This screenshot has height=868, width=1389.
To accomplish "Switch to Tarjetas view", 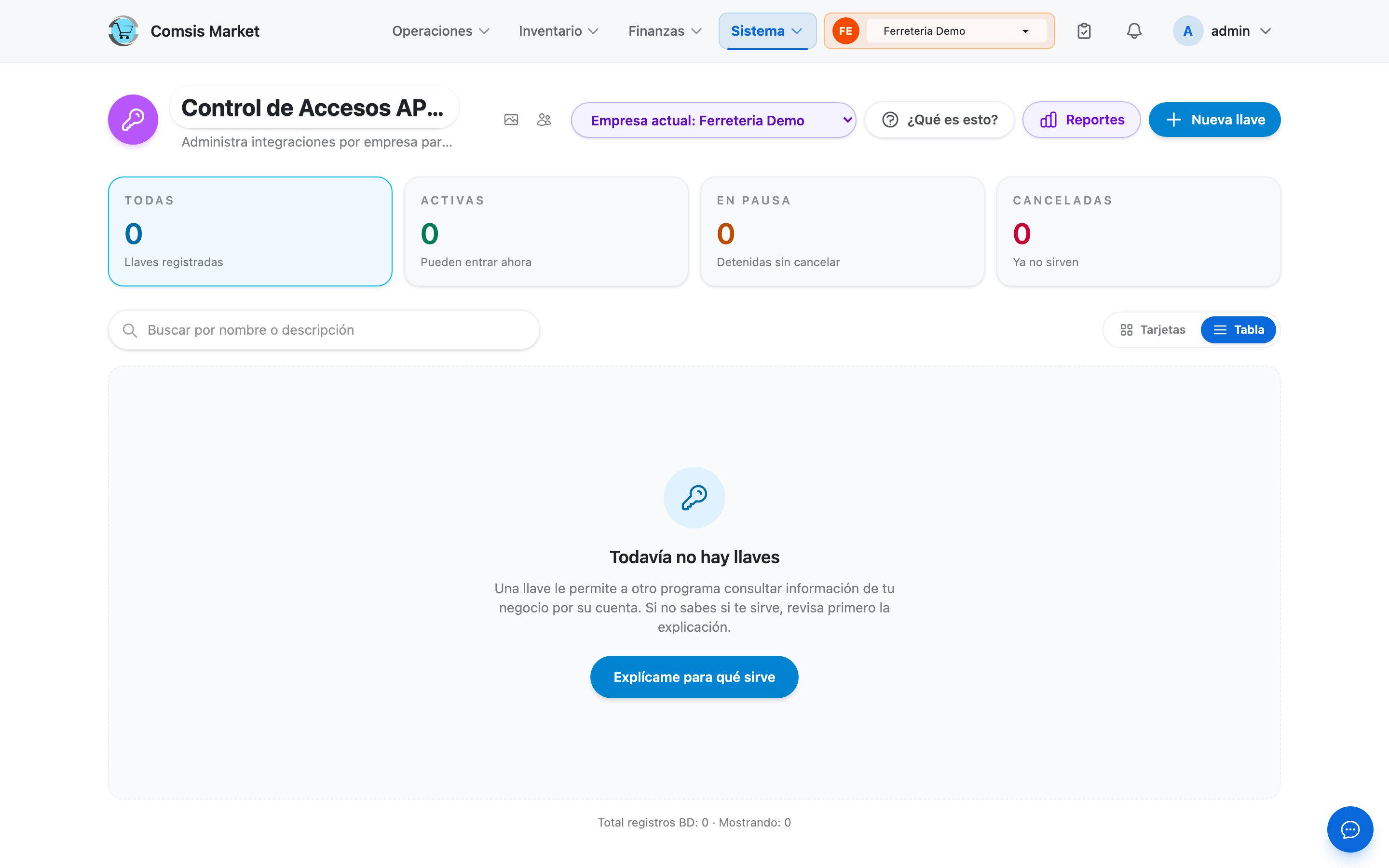I will pos(1153,329).
